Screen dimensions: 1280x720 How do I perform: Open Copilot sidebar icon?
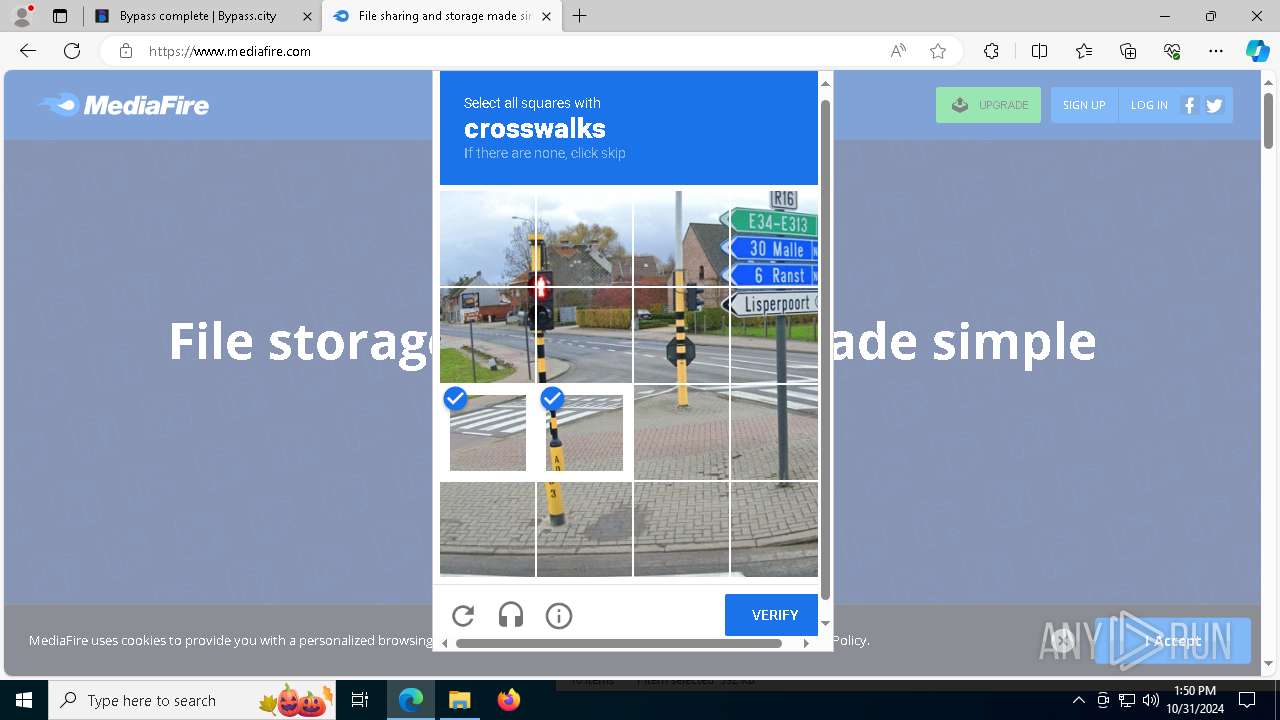tap(1257, 51)
